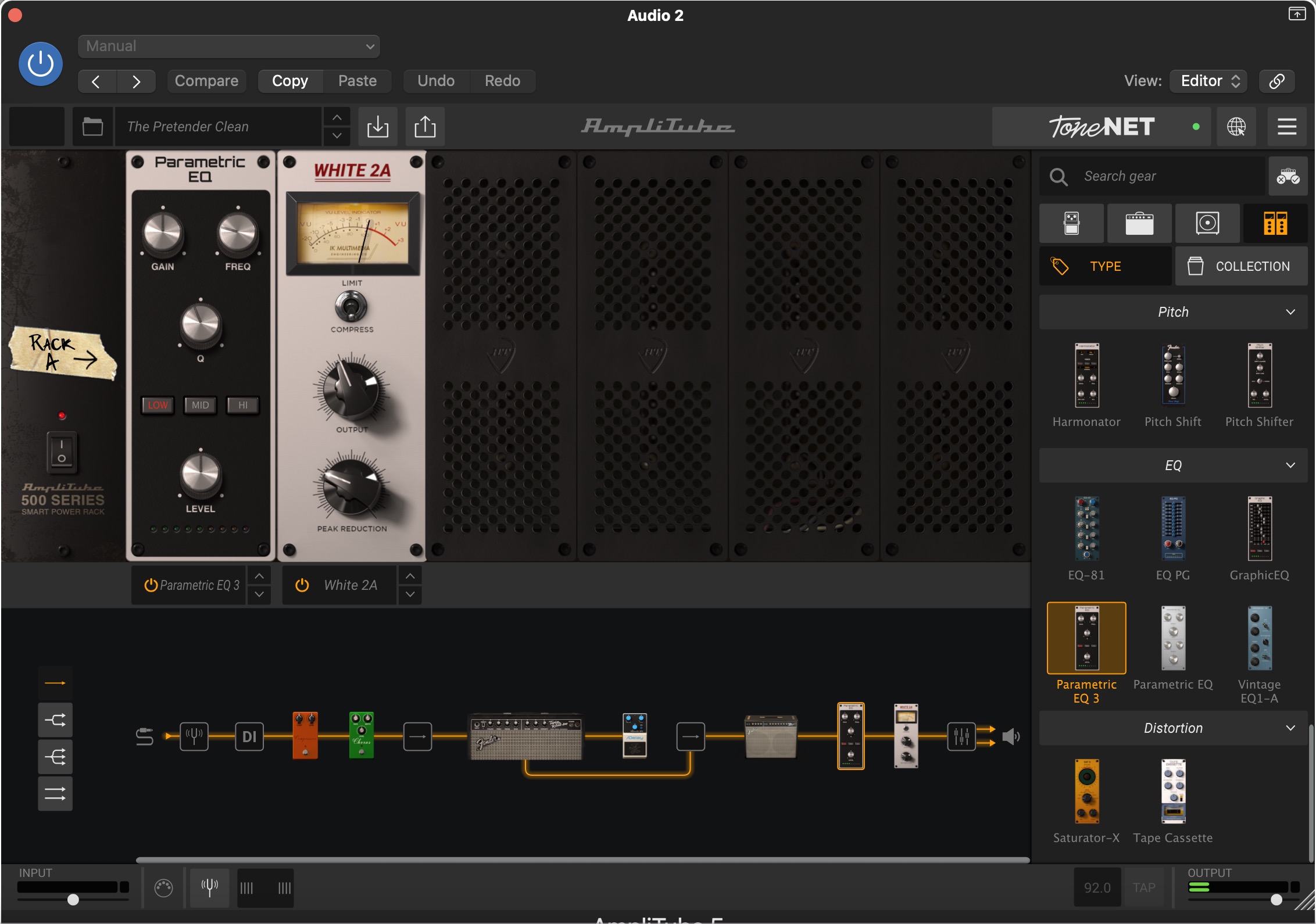This screenshot has height=924, width=1316.
Task: Click the Undo button
Action: [436, 81]
